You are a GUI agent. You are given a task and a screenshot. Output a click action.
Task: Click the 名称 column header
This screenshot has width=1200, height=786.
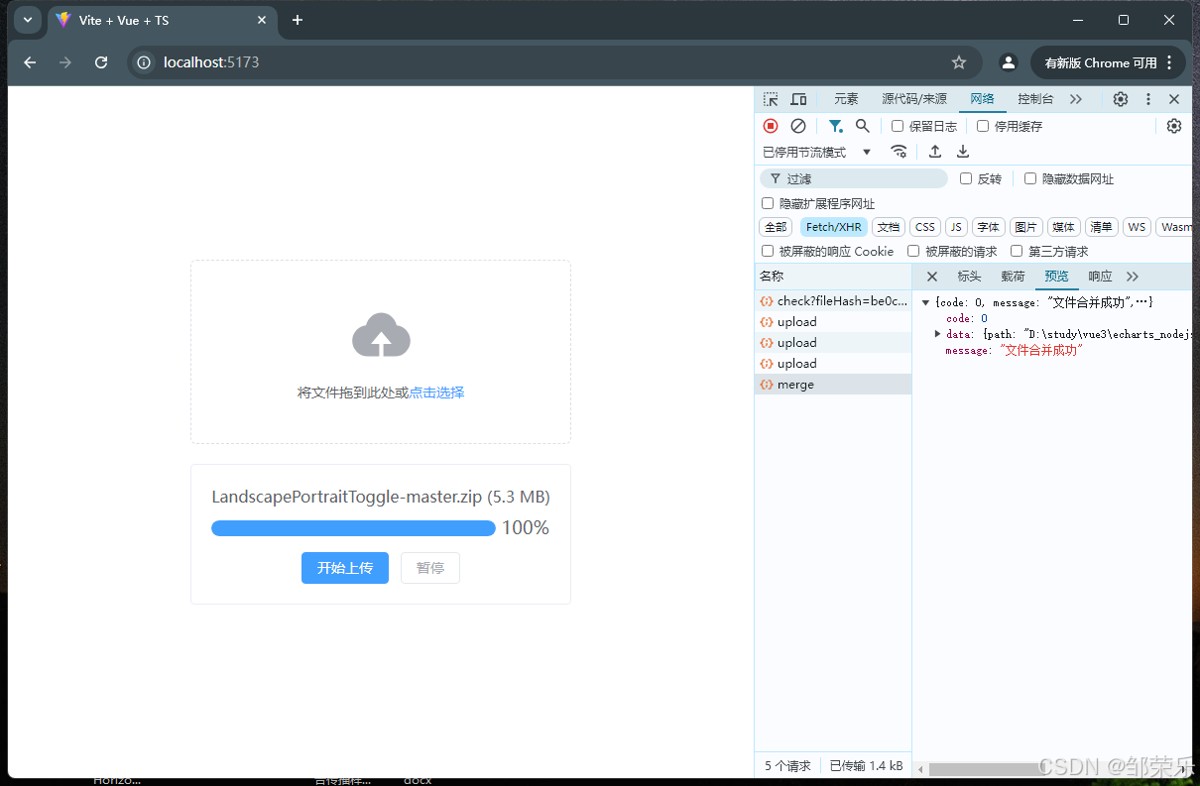click(x=833, y=276)
